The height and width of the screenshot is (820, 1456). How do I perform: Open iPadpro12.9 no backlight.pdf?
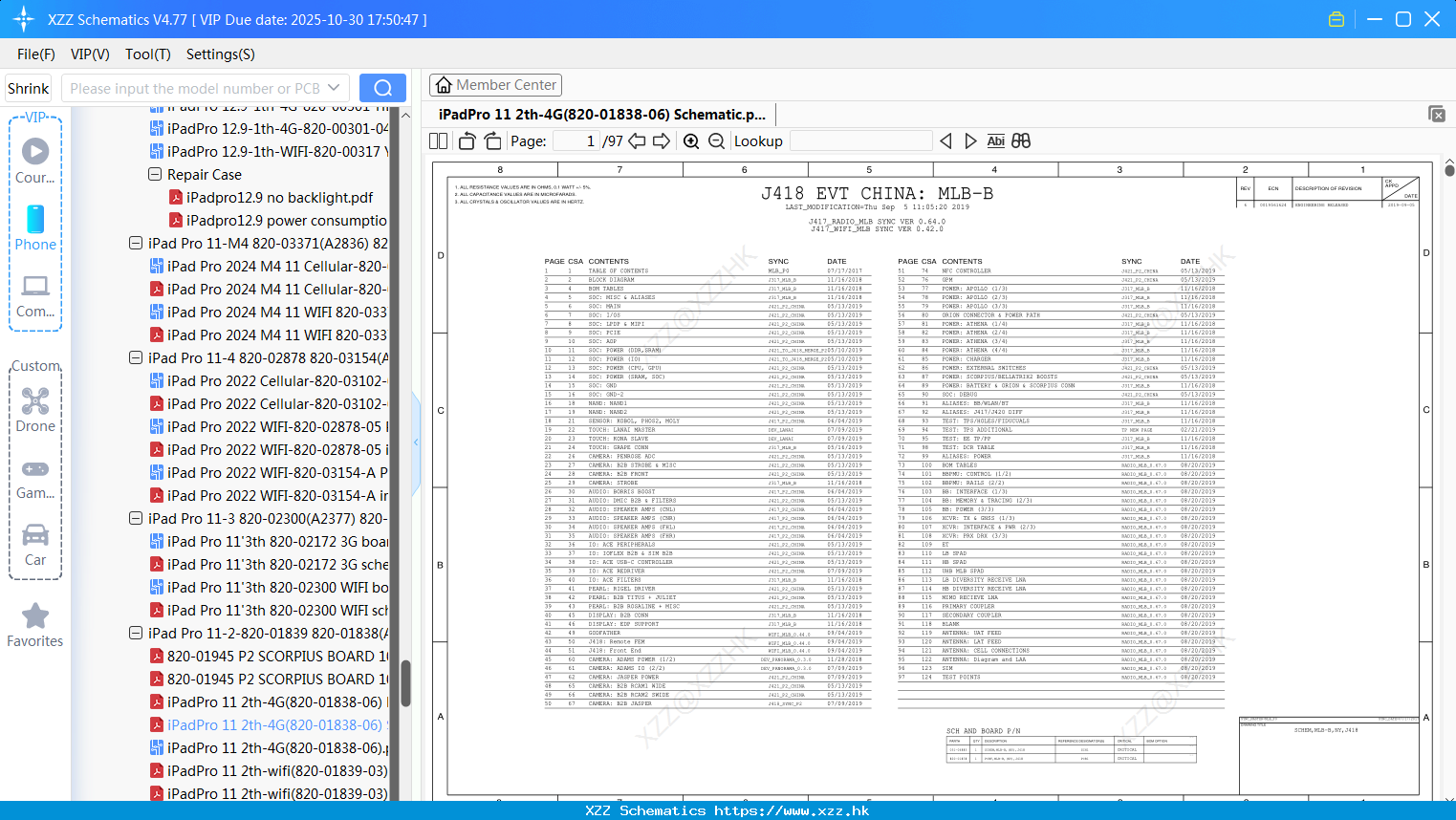(x=271, y=197)
